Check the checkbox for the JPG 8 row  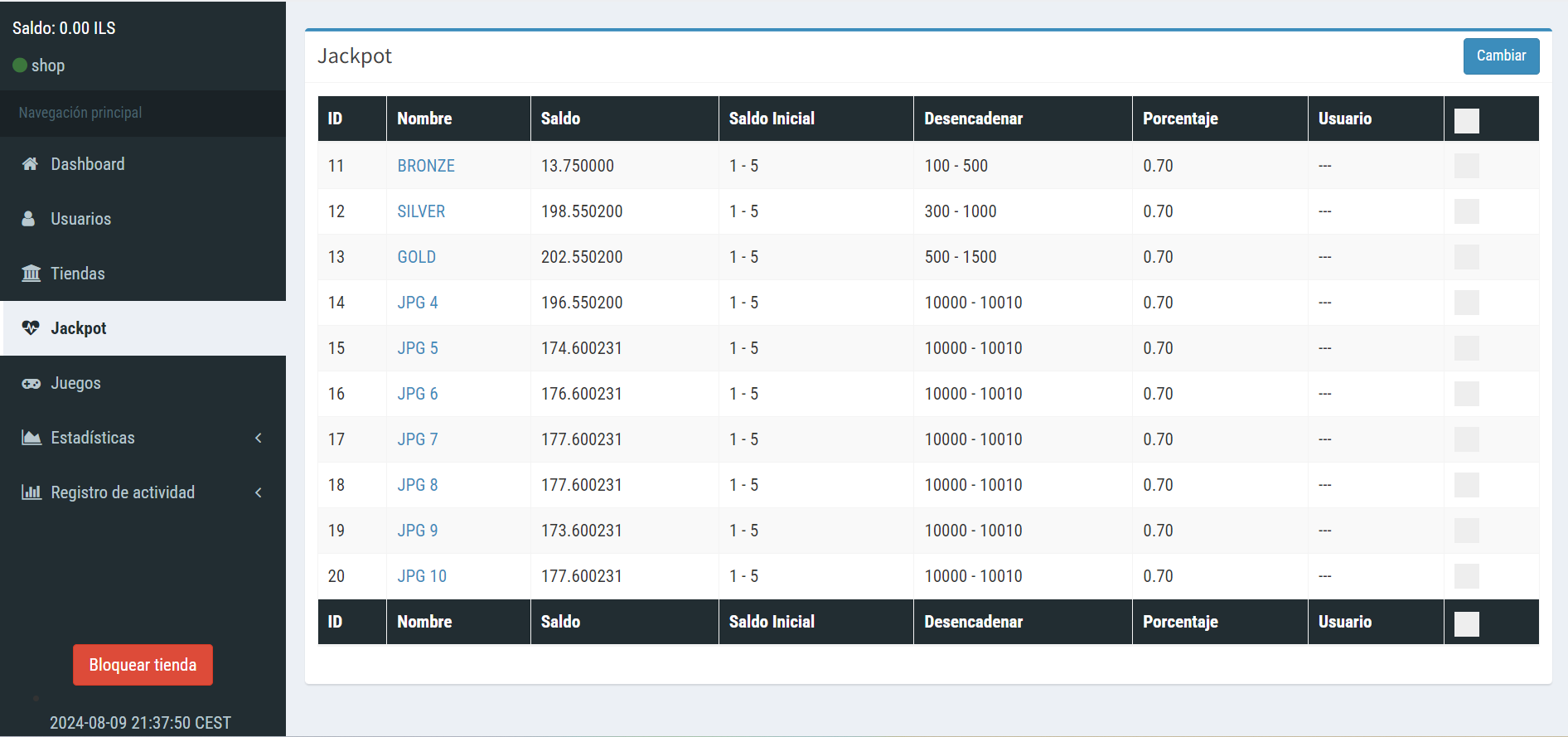tap(1467, 485)
